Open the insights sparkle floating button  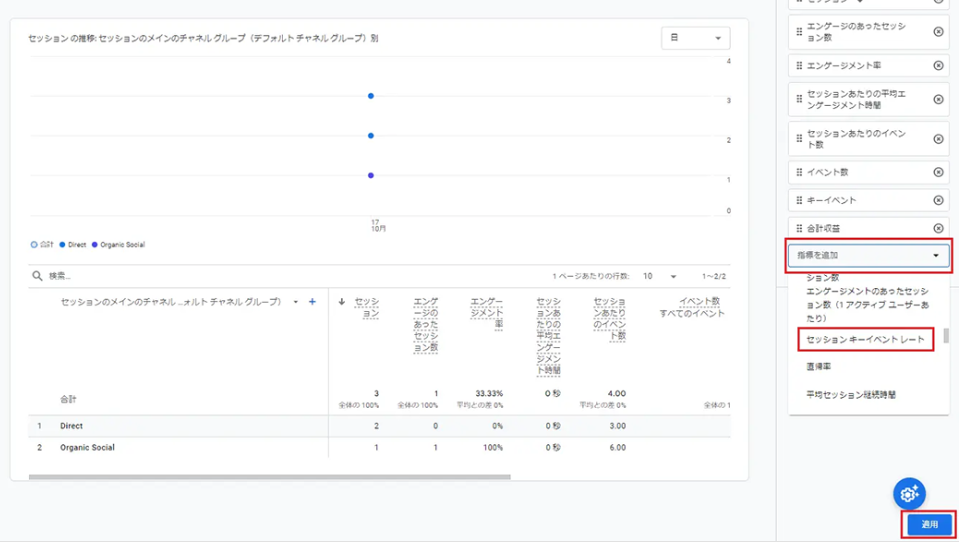click(x=909, y=493)
